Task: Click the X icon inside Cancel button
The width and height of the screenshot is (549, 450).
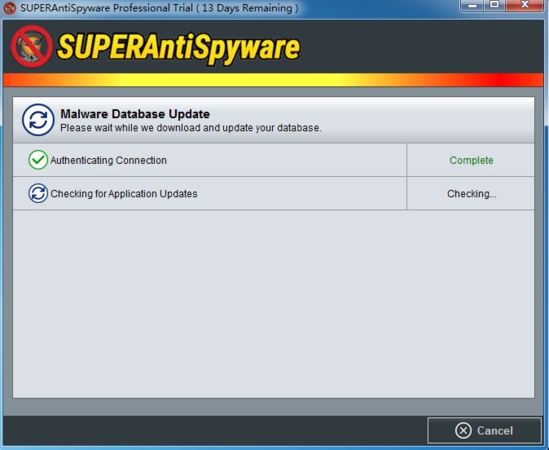Action: (463, 430)
